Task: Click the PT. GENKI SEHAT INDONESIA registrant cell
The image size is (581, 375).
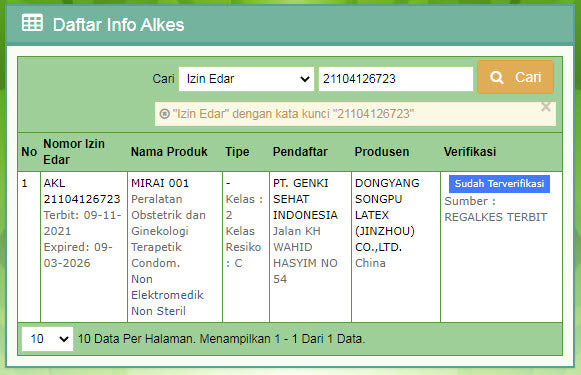Action: [x=305, y=199]
